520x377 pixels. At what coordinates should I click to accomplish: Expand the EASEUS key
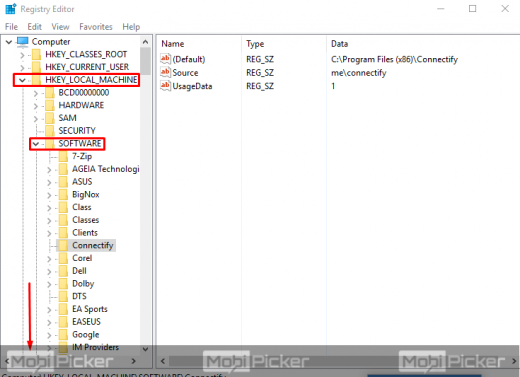(49, 322)
